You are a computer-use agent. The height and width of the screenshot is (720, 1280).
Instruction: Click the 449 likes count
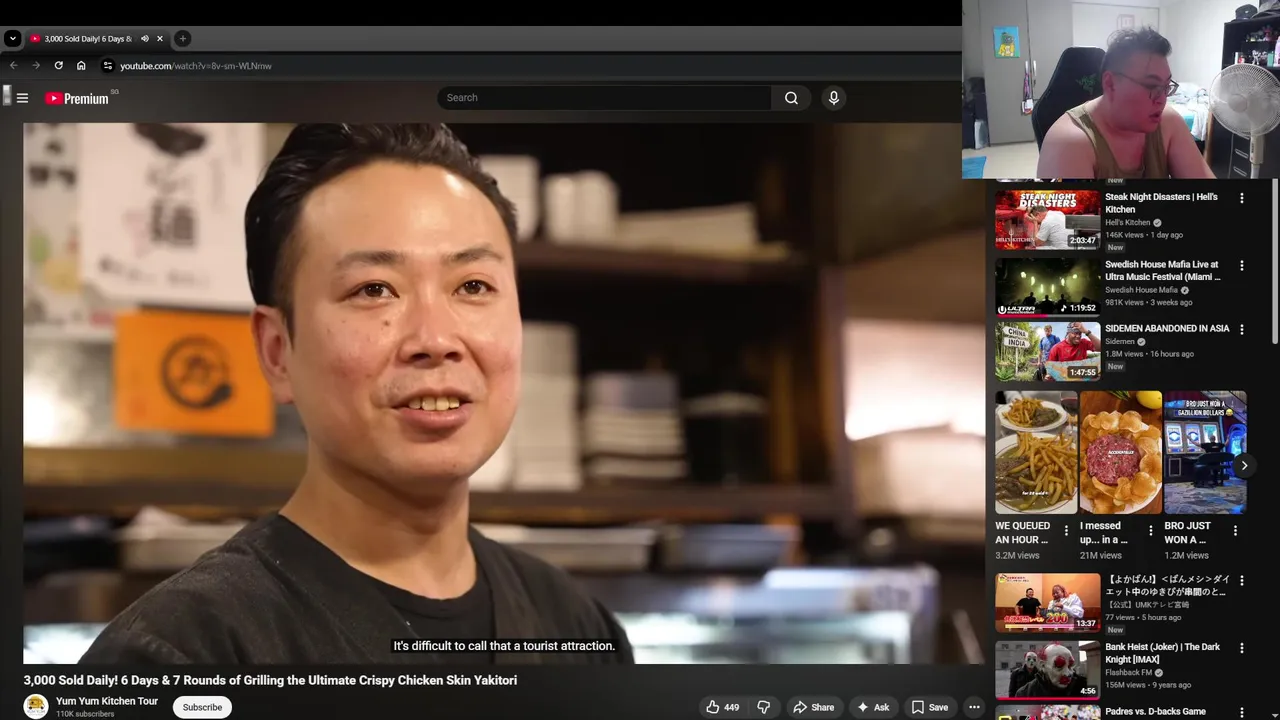point(732,707)
